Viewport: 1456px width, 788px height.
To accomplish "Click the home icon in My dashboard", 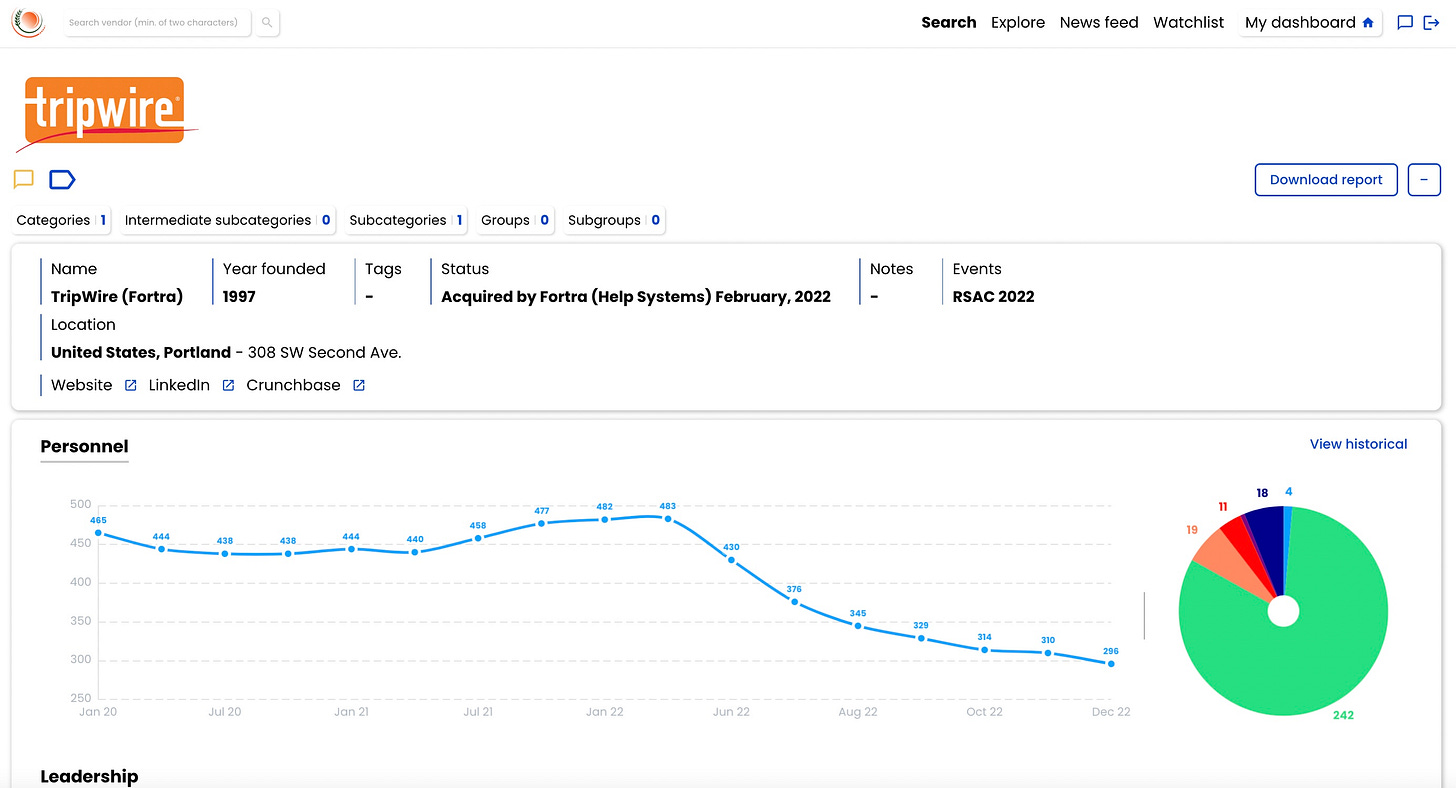I will coord(1368,22).
